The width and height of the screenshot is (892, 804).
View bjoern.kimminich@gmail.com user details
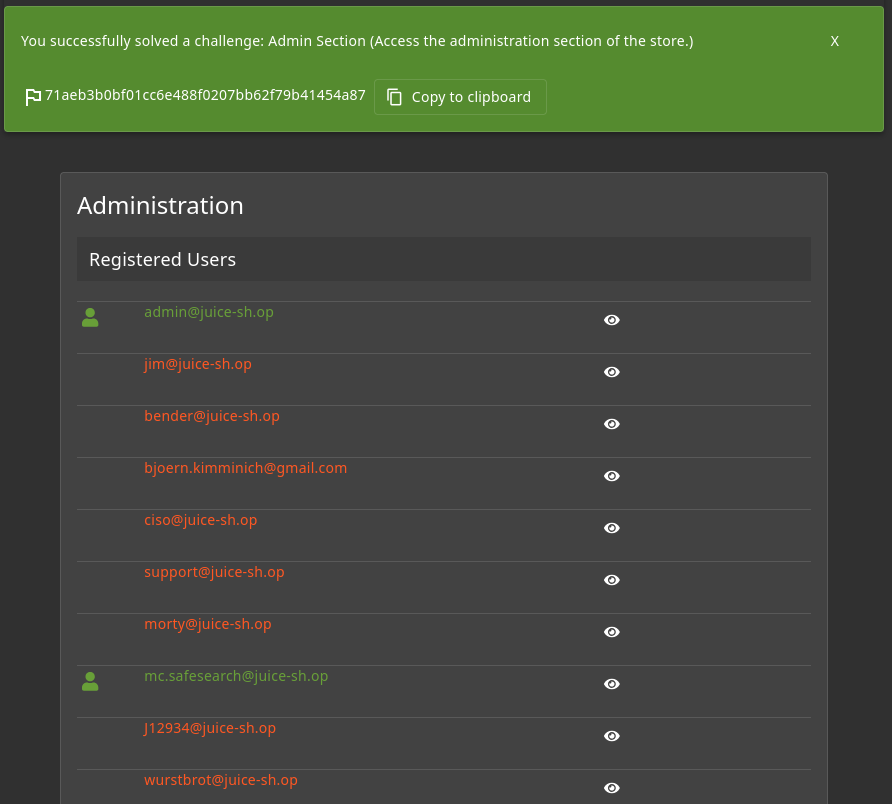[612, 476]
